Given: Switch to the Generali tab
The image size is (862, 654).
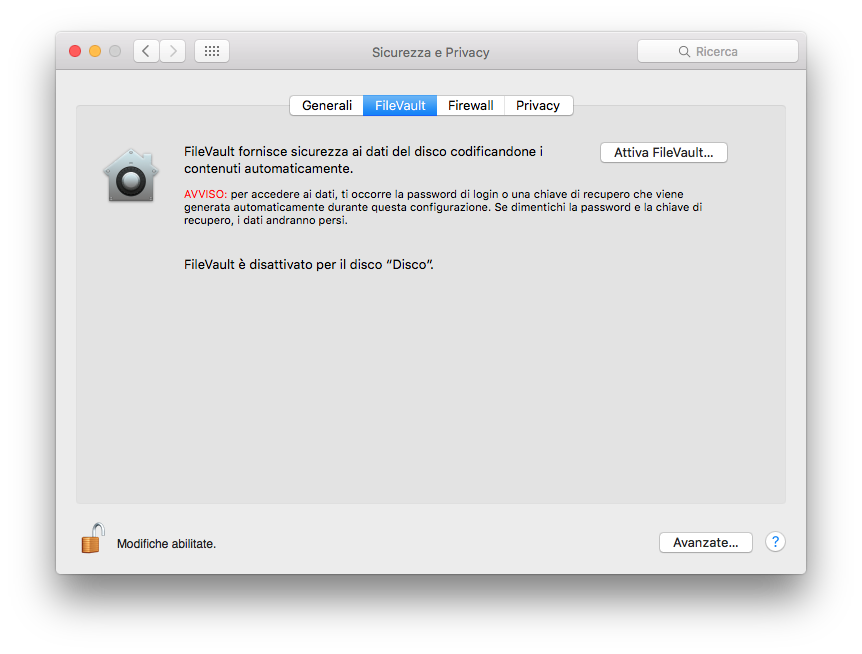Looking at the screenshot, I should coord(327,106).
